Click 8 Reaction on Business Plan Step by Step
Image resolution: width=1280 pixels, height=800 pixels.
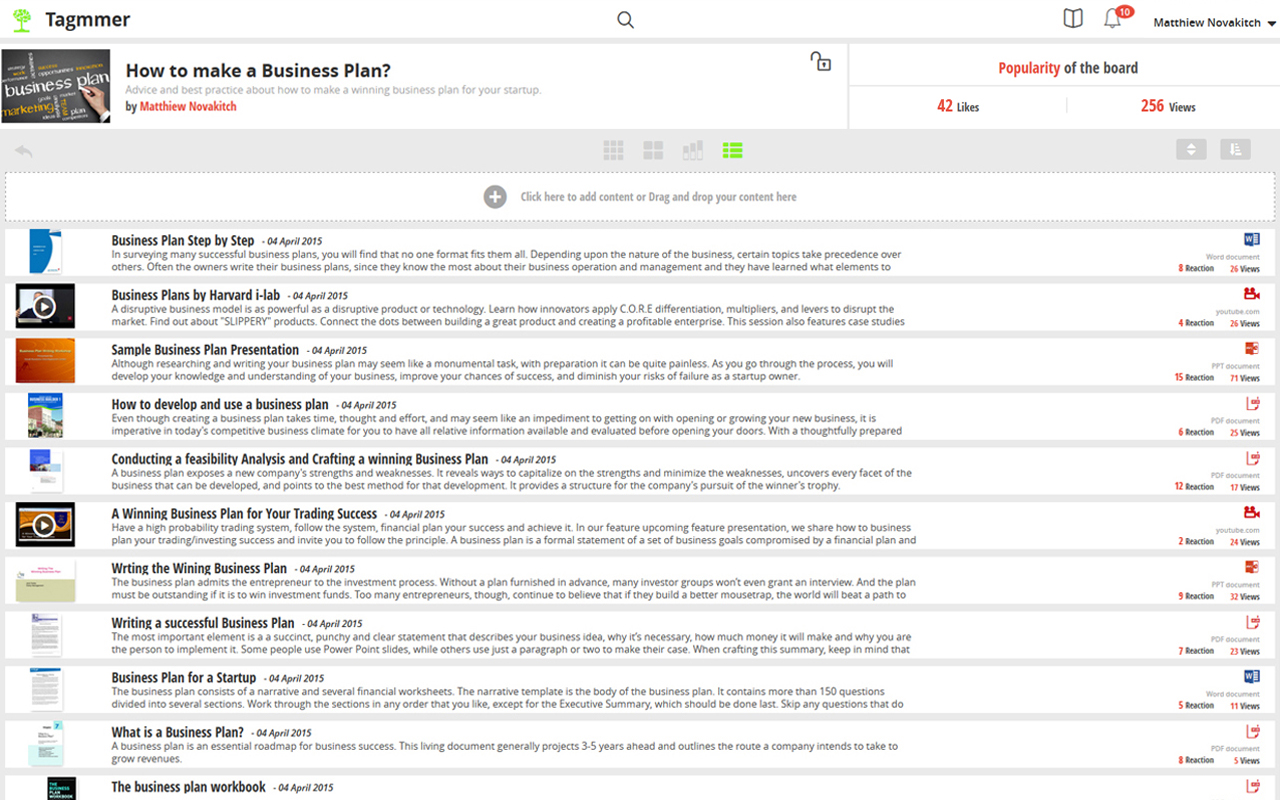coord(1196,269)
